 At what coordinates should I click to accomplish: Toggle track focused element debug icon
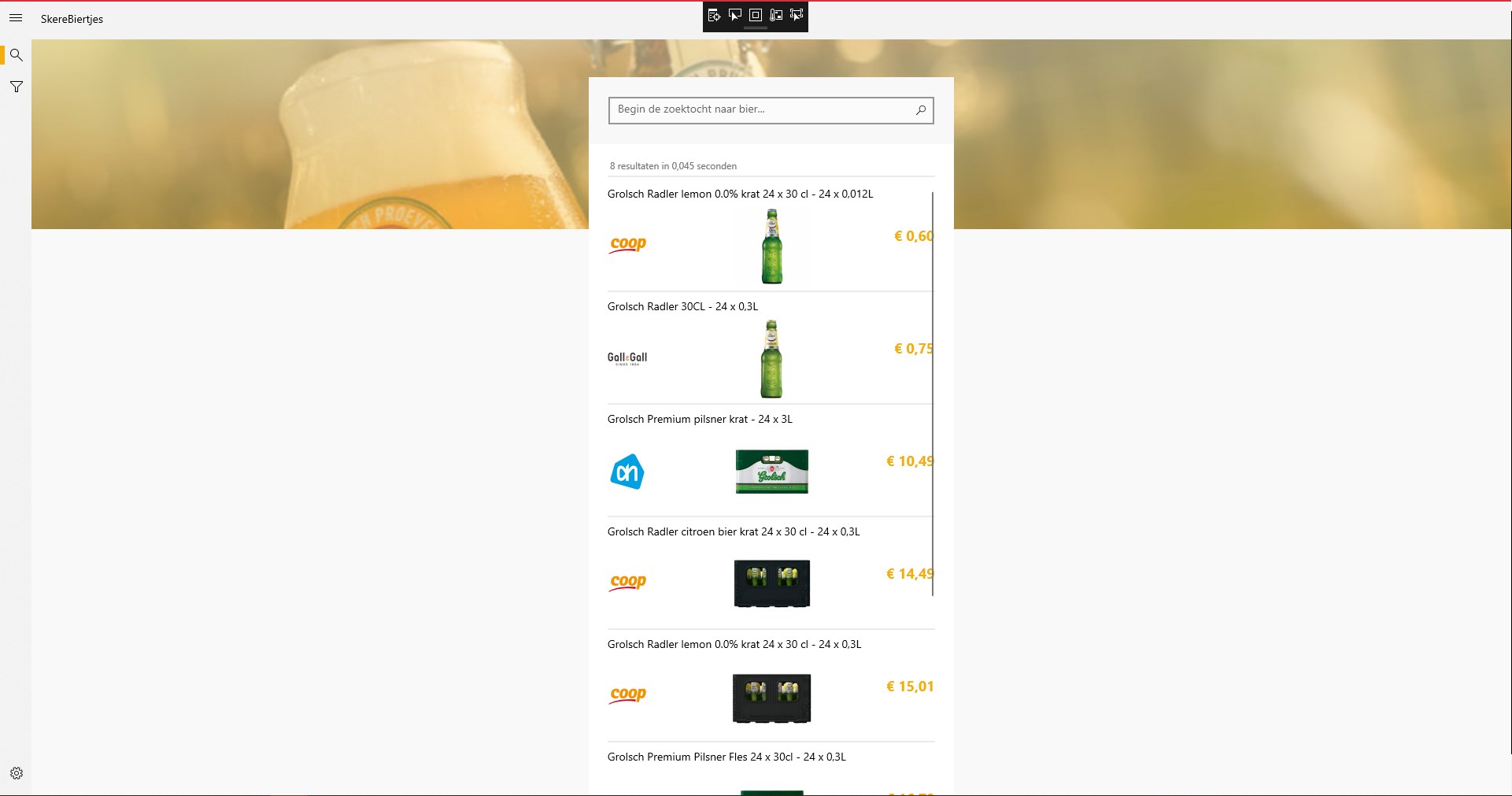[x=776, y=16]
